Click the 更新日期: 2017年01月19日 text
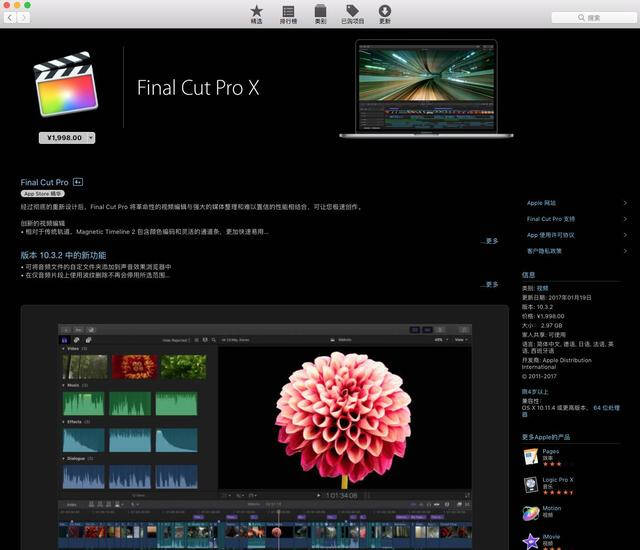The width and height of the screenshot is (640, 550). tap(556, 297)
